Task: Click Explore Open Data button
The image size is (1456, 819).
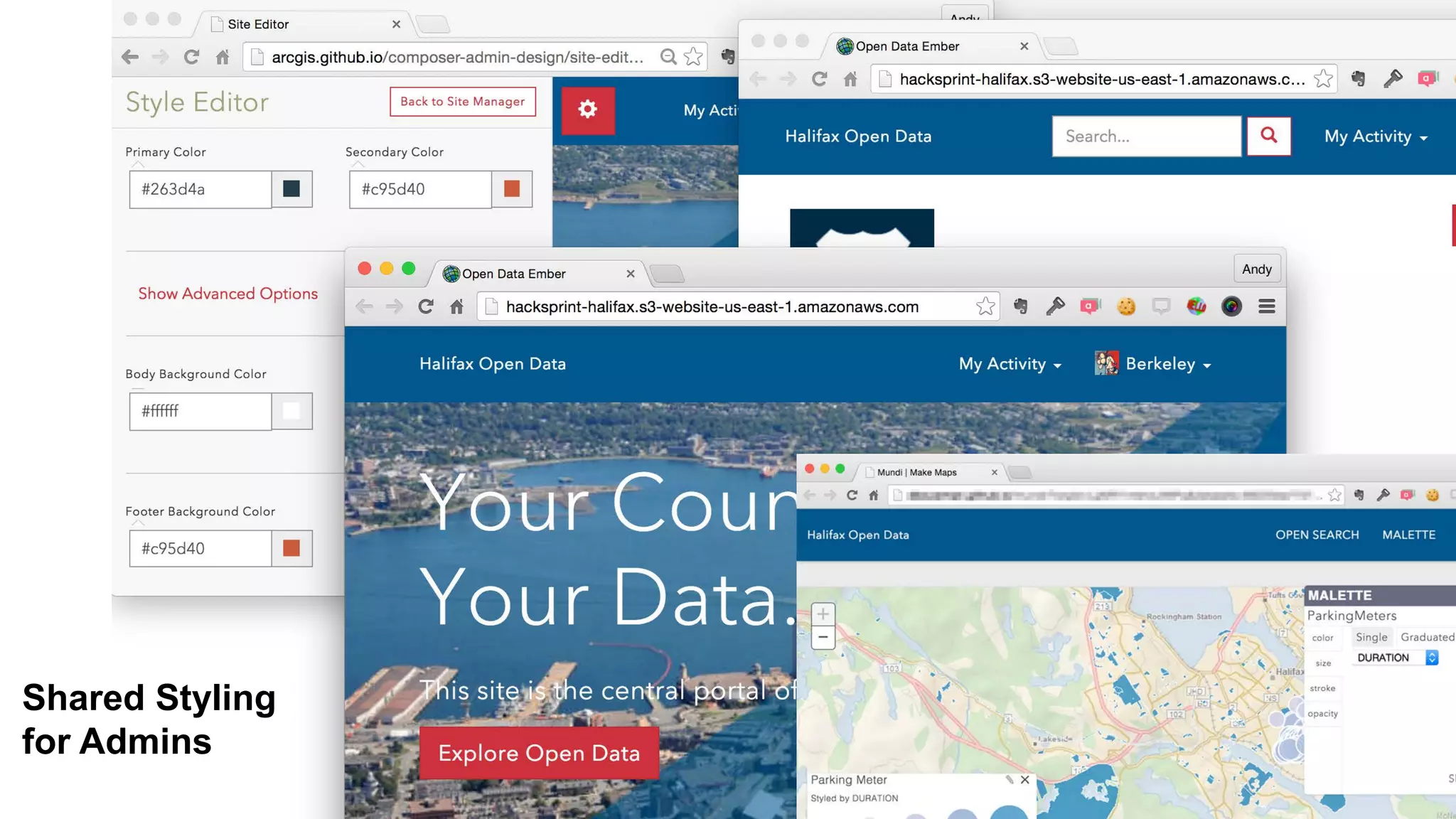Action: click(539, 753)
